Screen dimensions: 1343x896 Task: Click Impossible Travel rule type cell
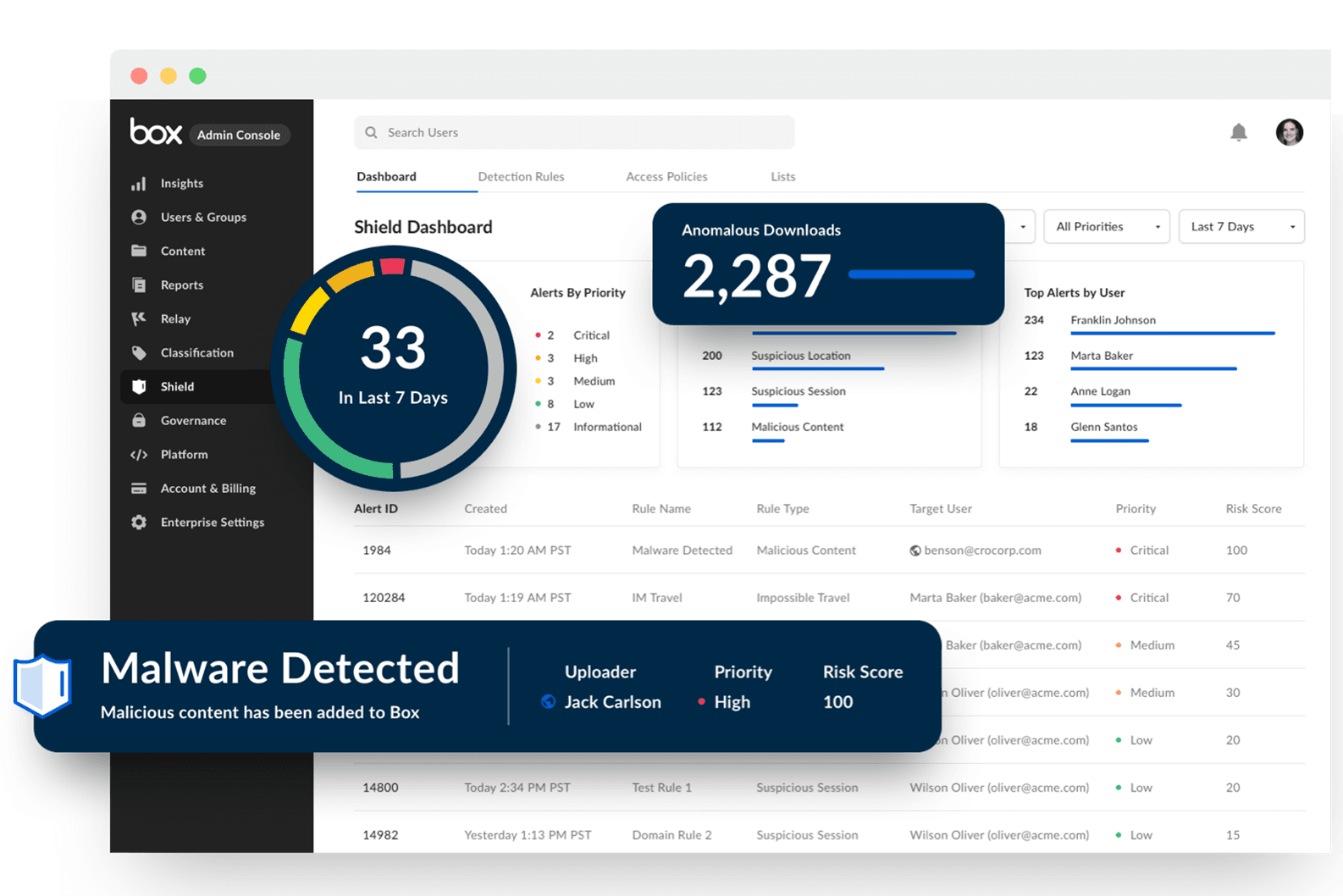(x=803, y=598)
